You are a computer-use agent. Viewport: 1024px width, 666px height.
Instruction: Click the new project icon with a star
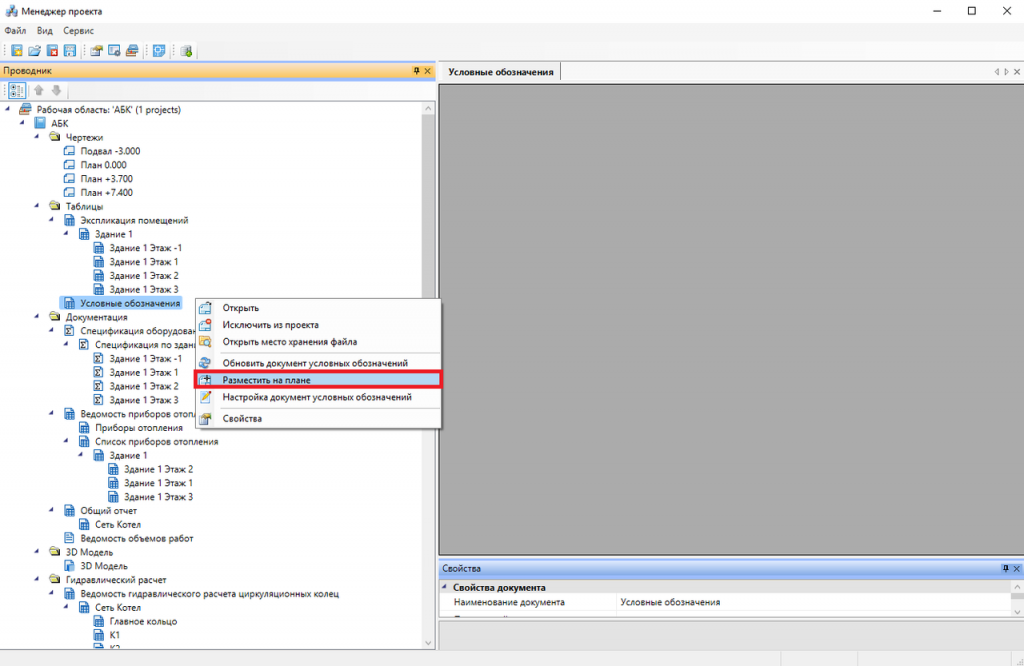(x=17, y=51)
